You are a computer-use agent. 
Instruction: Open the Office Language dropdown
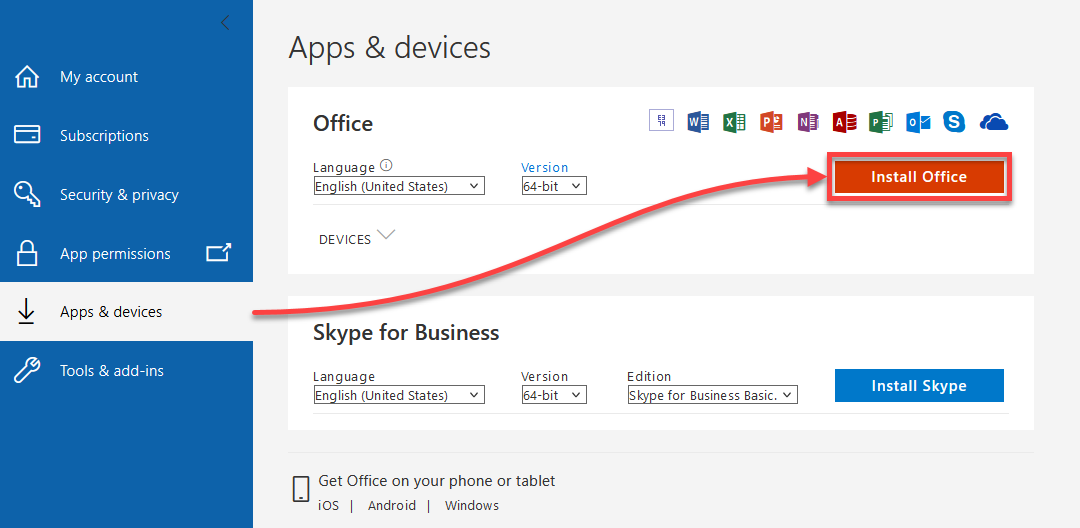coord(399,186)
